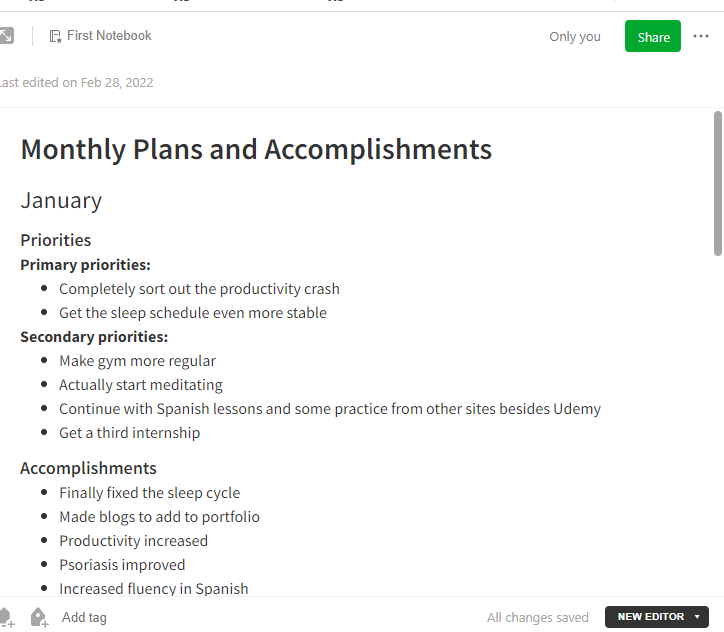Click the All changes saved status
This screenshot has width=724, height=632.
537,617
